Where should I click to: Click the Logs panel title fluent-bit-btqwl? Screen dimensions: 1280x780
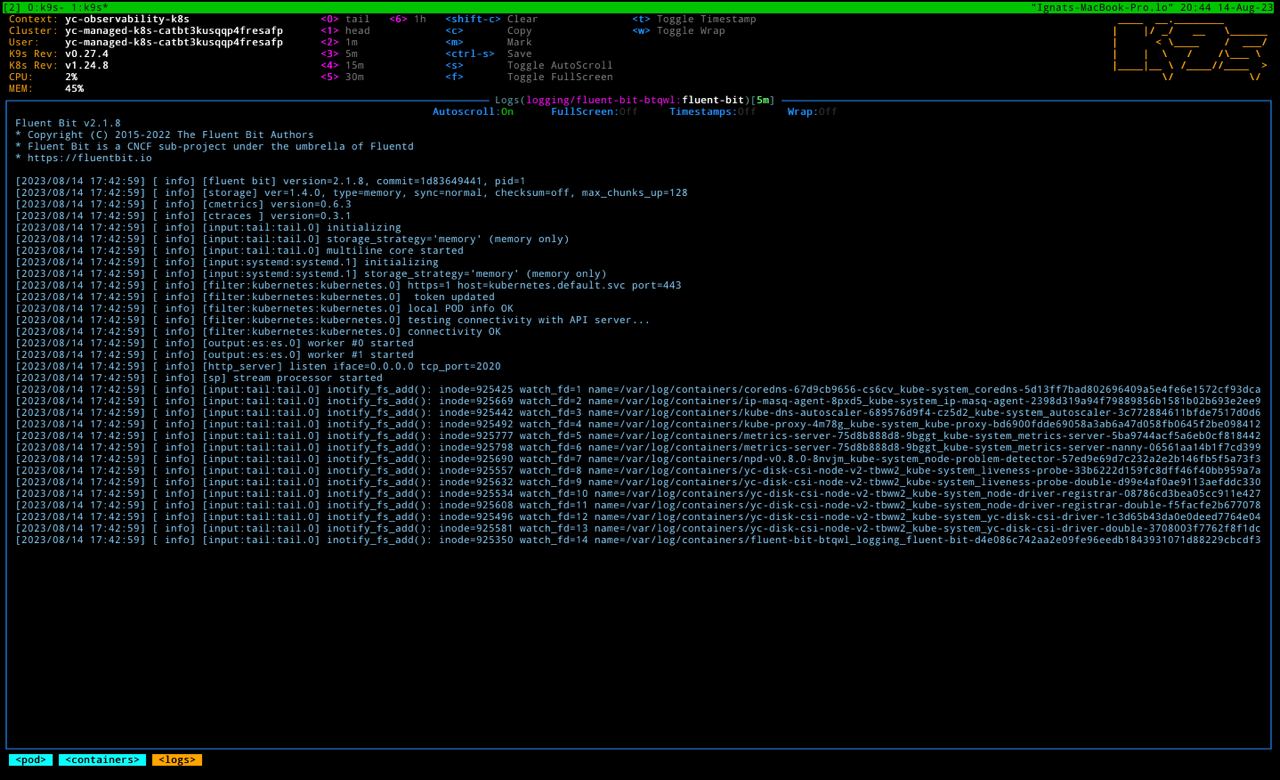click(635, 100)
